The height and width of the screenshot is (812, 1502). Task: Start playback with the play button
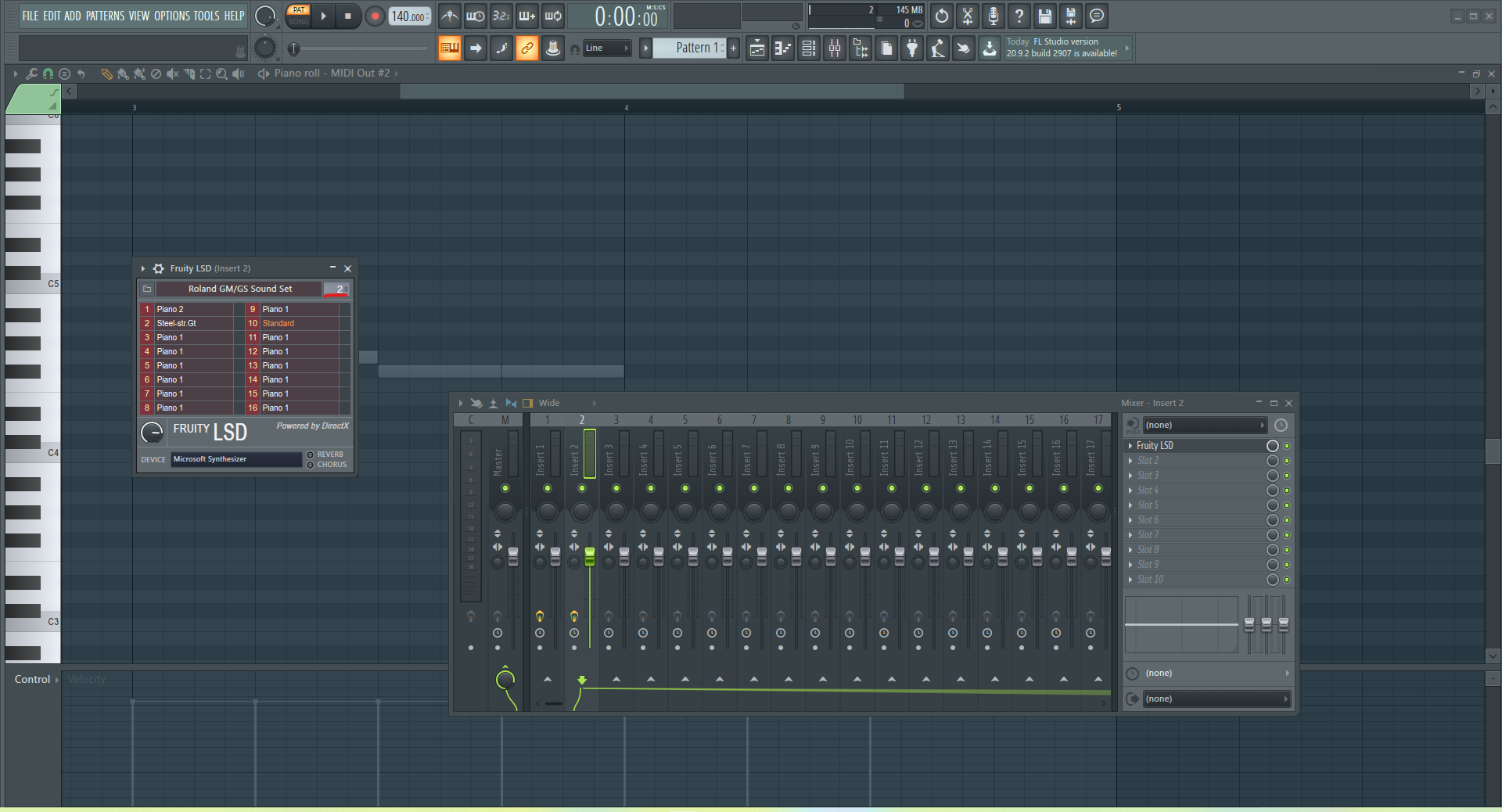pos(323,16)
